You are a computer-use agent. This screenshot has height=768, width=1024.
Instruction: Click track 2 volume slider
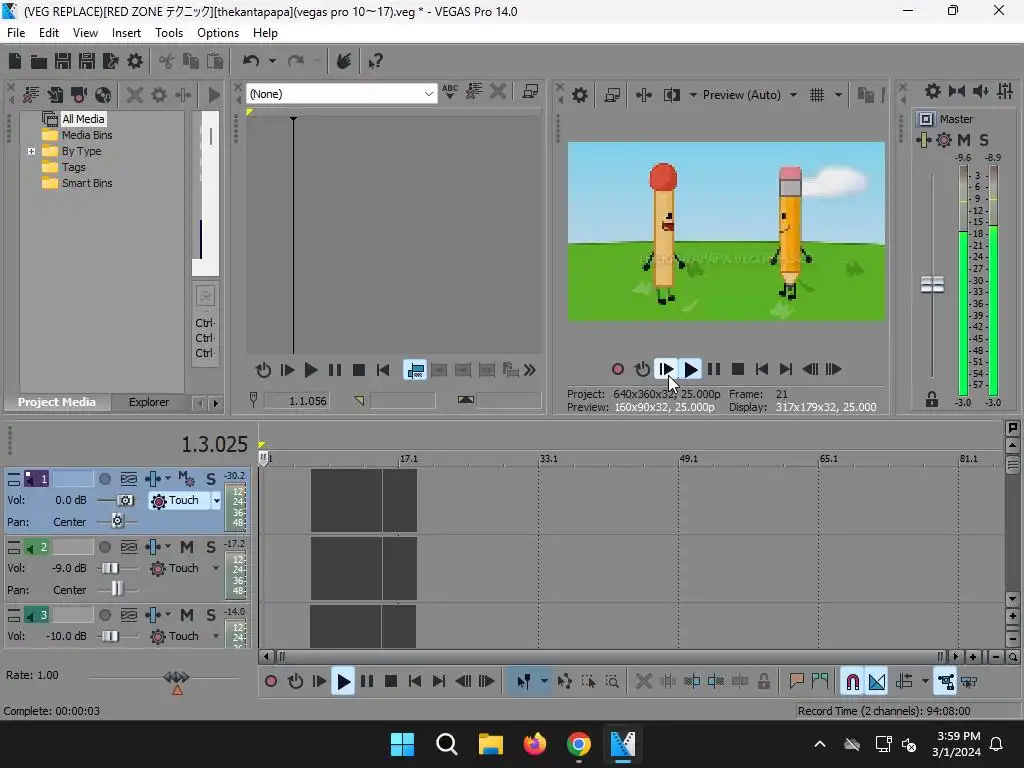(x=110, y=568)
